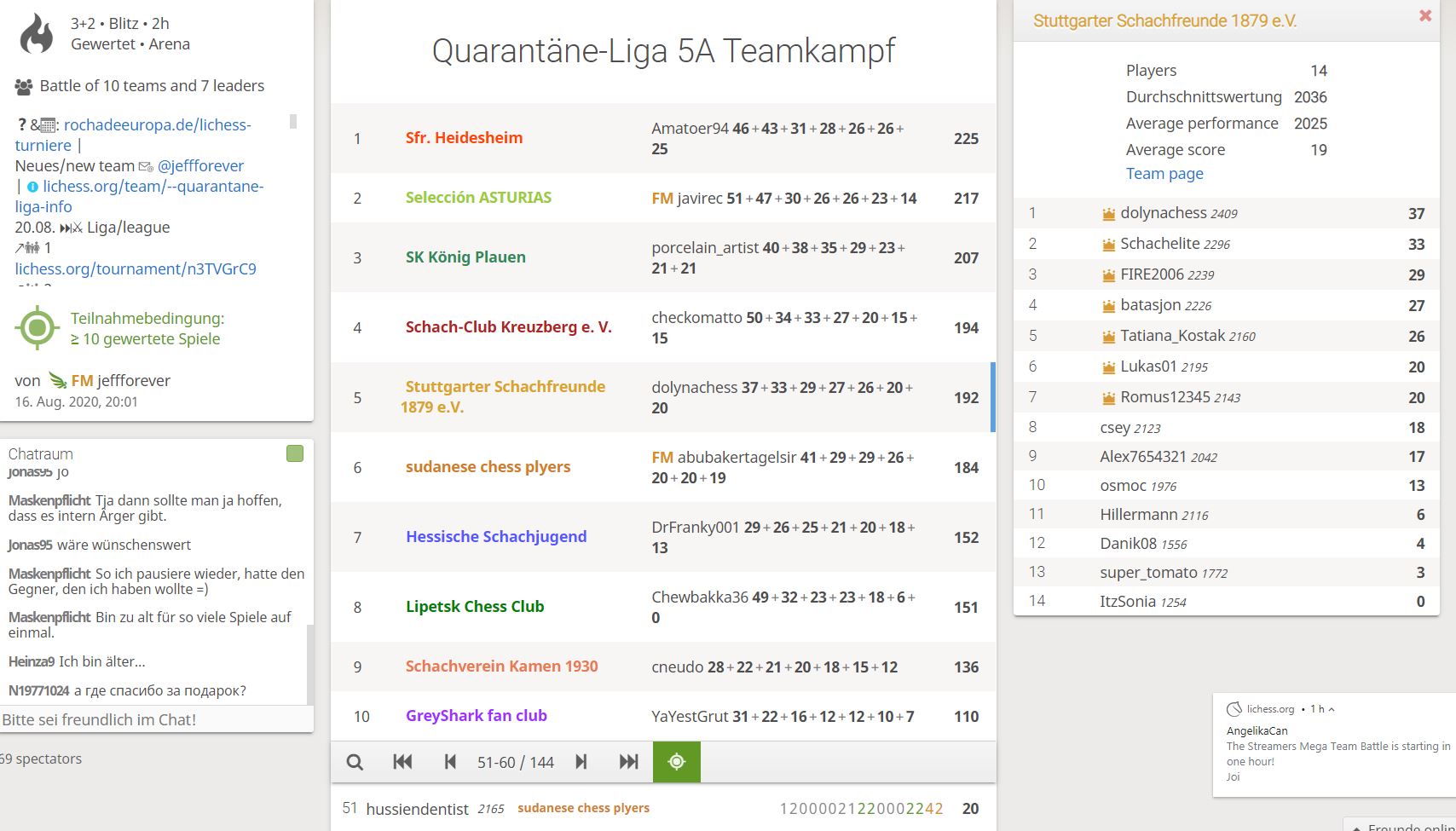The image size is (1456, 831).
Task: Select Schachverein Kamen 1930 team
Action: tap(501, 667)
